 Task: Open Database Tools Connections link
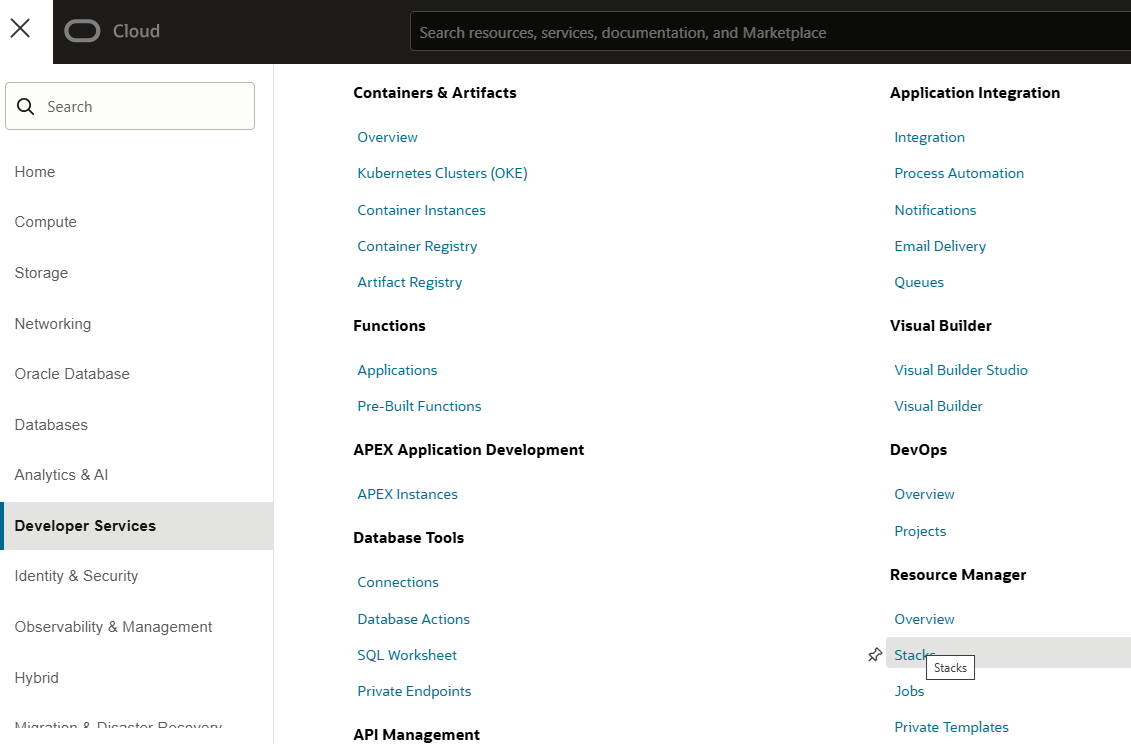tap(398, 582)
